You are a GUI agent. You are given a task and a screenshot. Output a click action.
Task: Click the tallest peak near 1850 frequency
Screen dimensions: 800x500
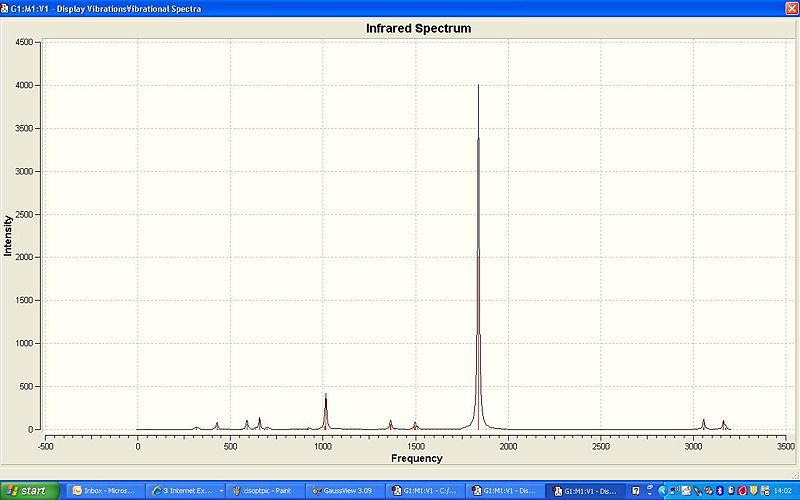coord(478,255)
